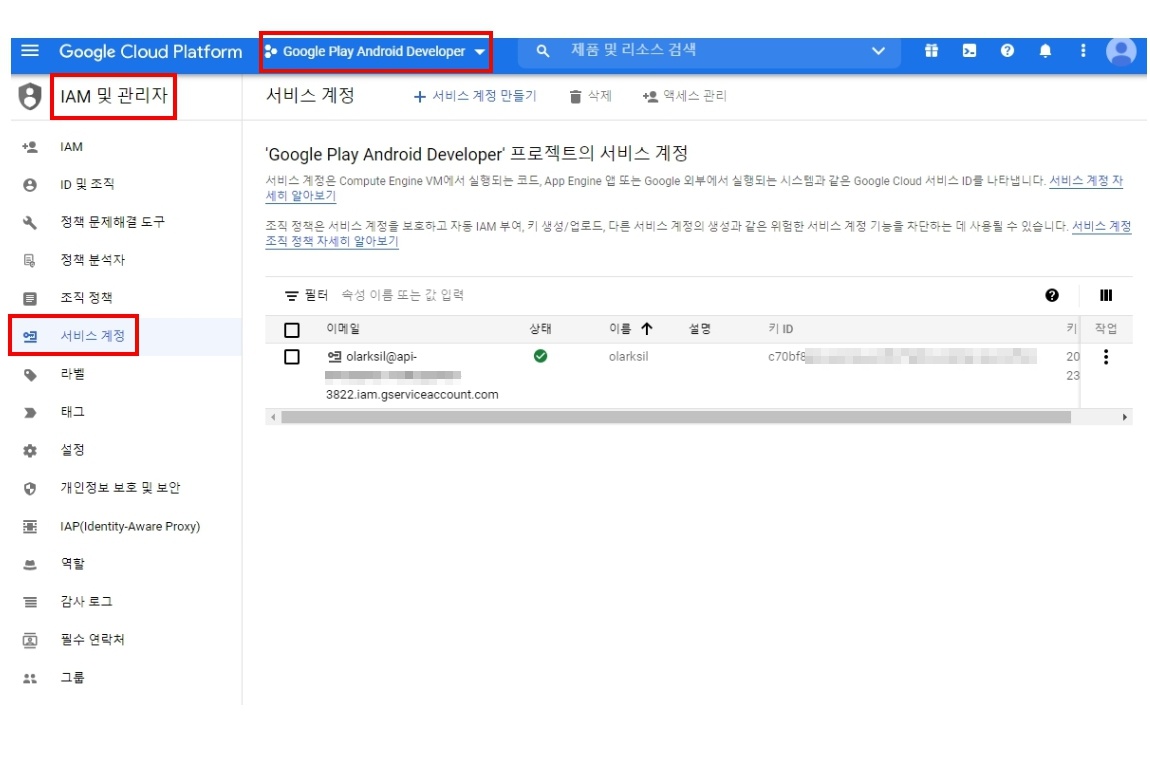Open the Google Play Android Developer project selector
This screenshot has height=766, width=1150.
(x=375, y=51)
